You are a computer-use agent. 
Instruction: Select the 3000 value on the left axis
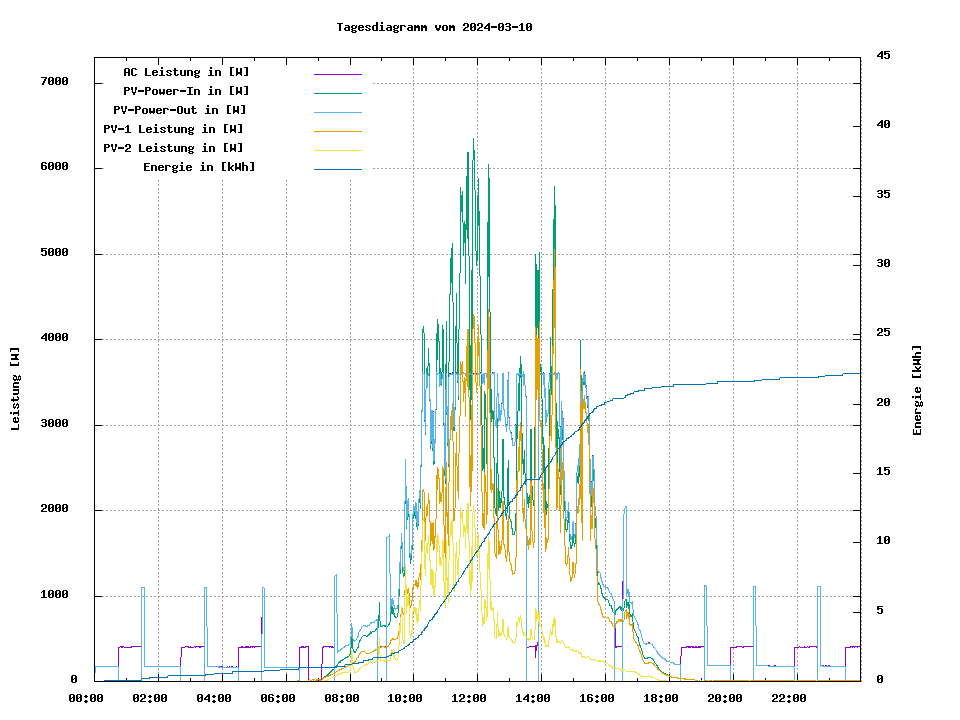[x=54, y=425]
